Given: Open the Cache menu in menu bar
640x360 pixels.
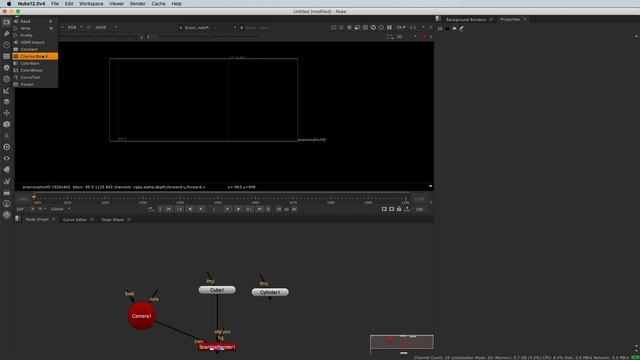Looking at the screenshot, I should coord(158,4).
